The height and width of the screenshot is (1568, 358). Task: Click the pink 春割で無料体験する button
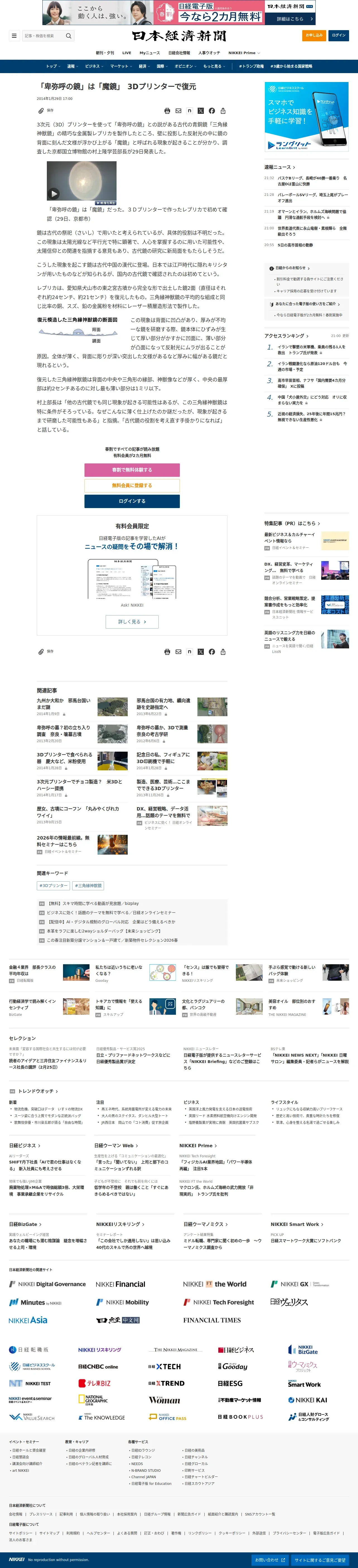point(132,470)
